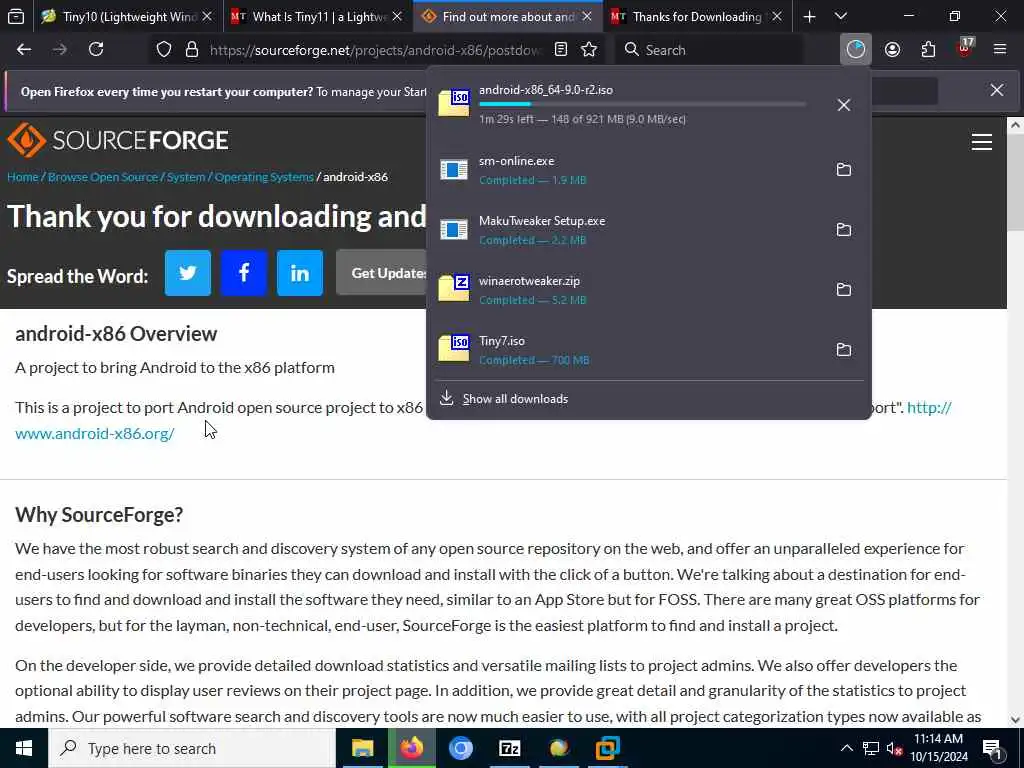Open the network tray icon

[871, 748]
